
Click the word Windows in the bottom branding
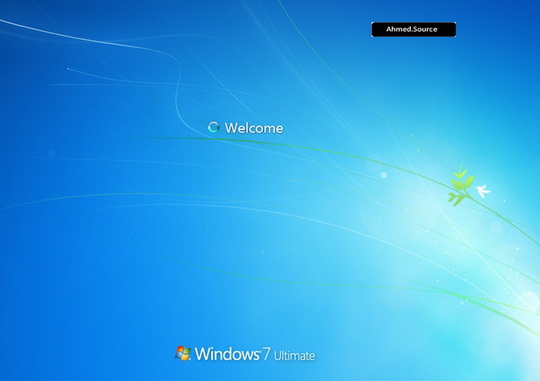[x=227, y=354]
